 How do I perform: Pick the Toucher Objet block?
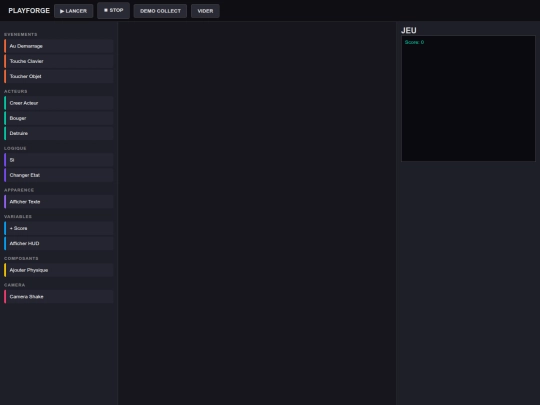tap(59, 76)
